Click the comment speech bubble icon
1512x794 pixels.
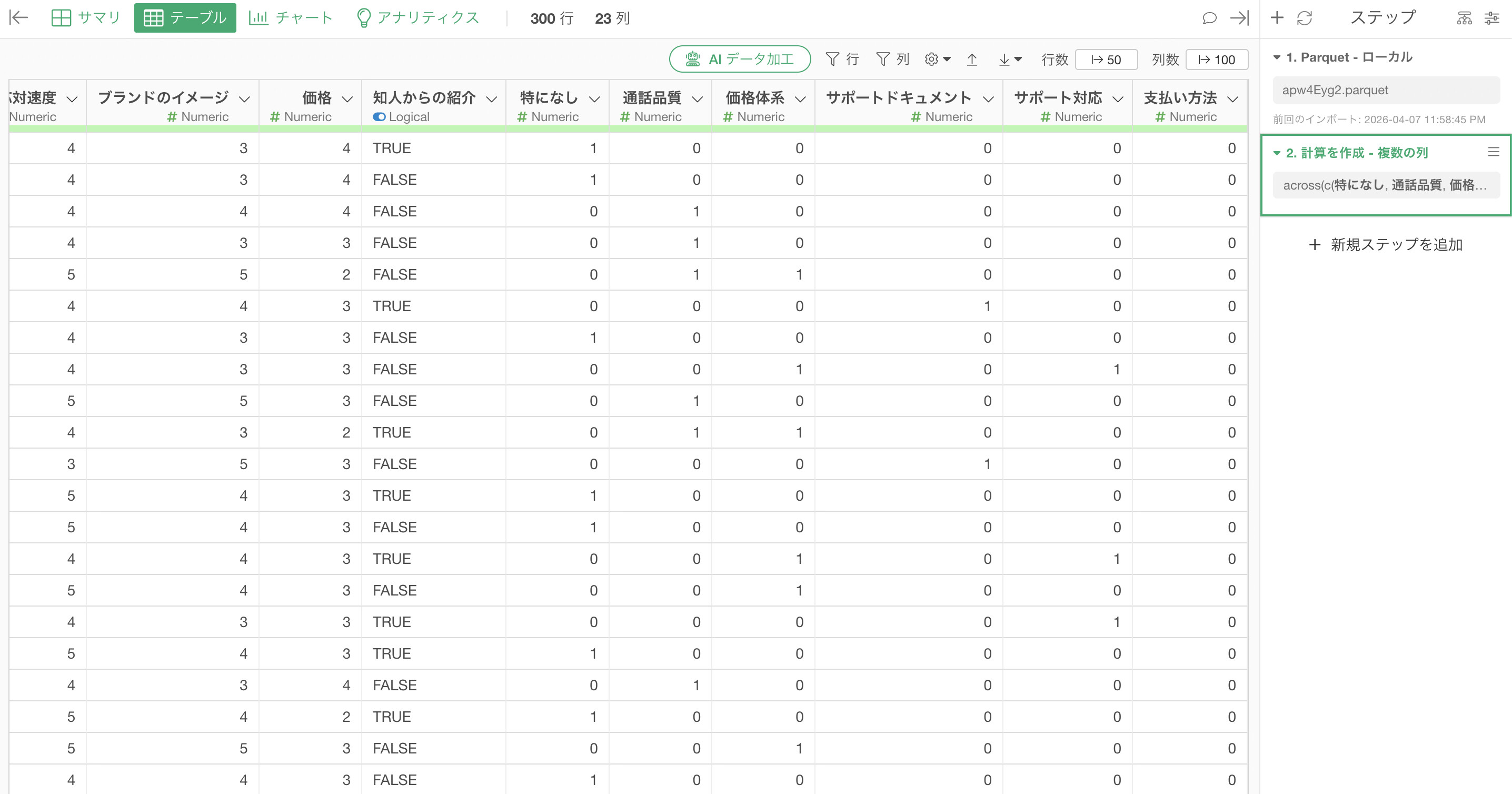(1209, 18)
